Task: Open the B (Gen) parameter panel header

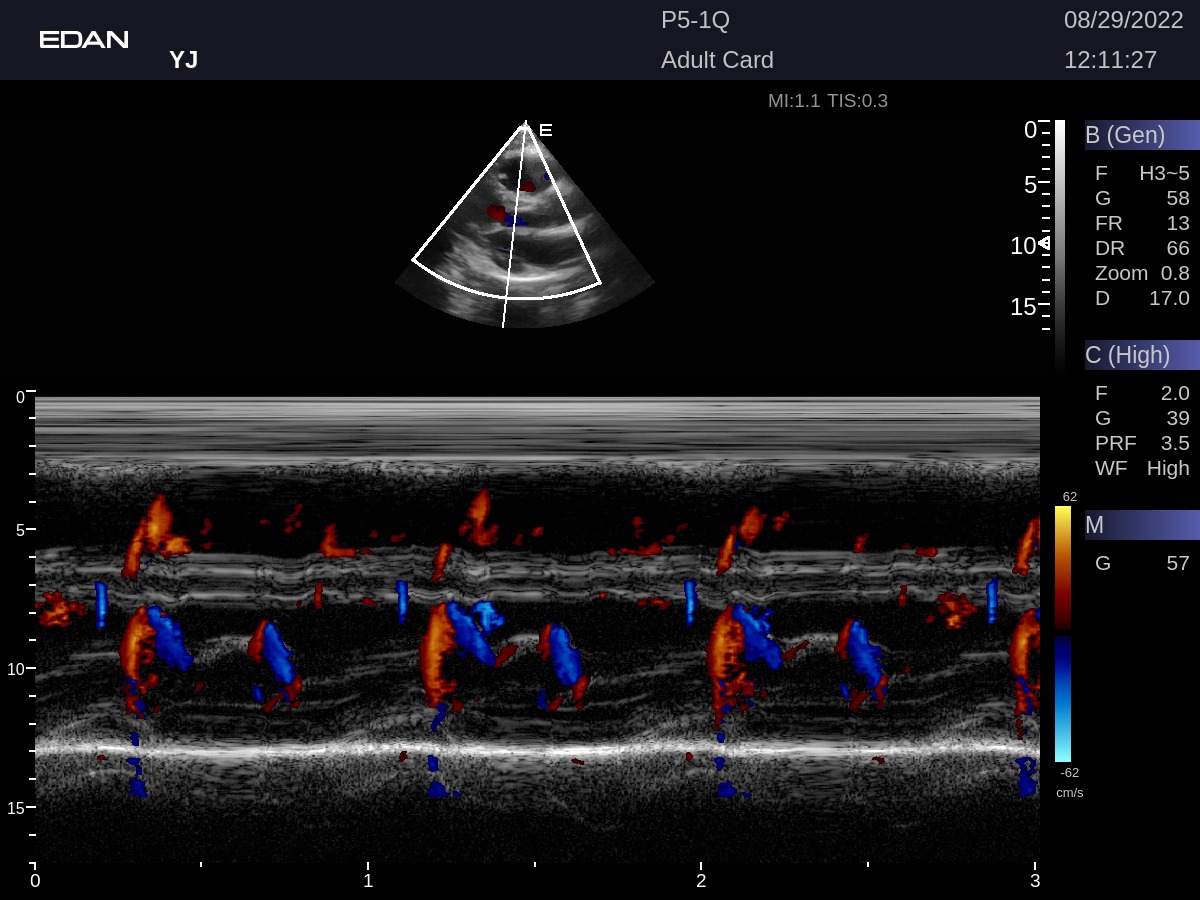Action: pyautogui.click(x=1141, y=134)
